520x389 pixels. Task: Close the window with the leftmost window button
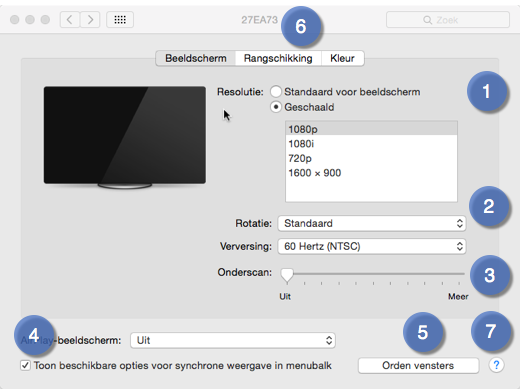click(14, 20)
